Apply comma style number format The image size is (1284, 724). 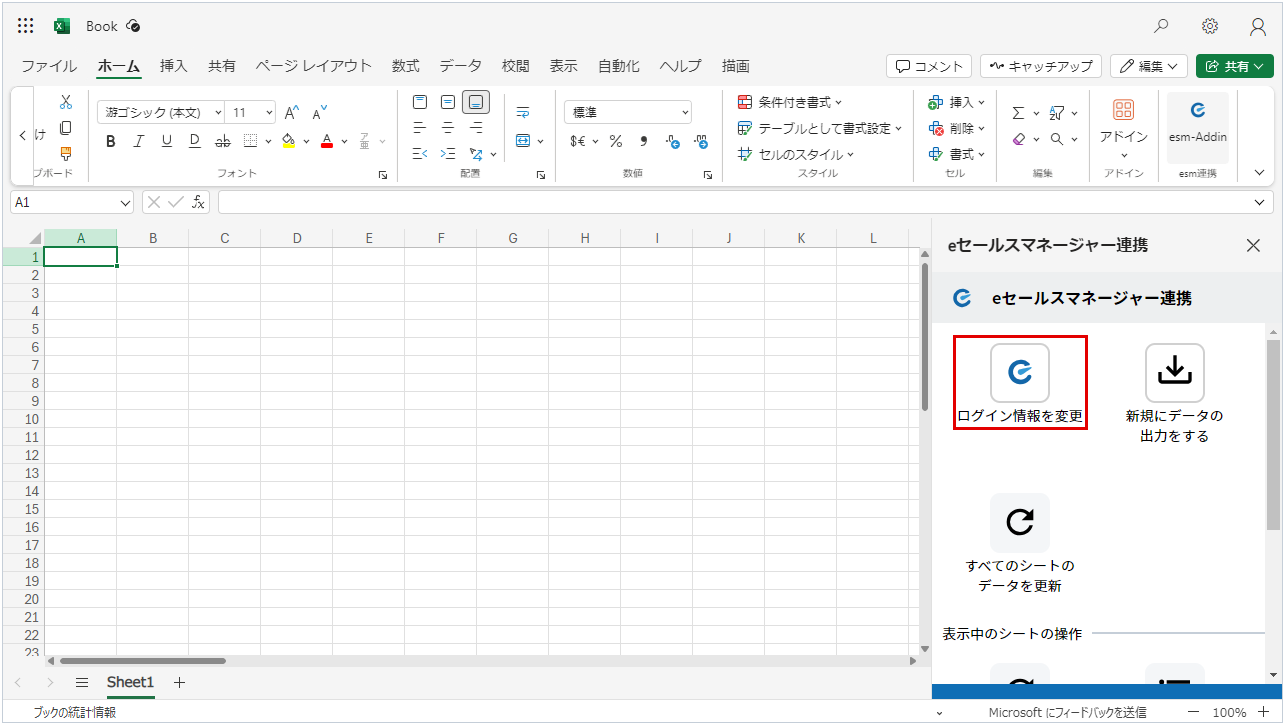644,141
